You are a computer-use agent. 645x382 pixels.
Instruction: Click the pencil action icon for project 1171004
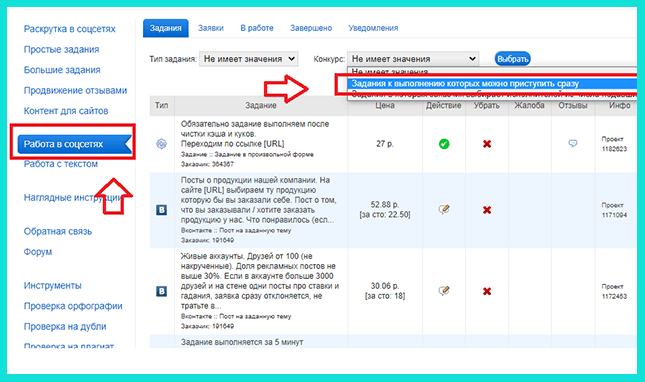(x=444, y=209)
